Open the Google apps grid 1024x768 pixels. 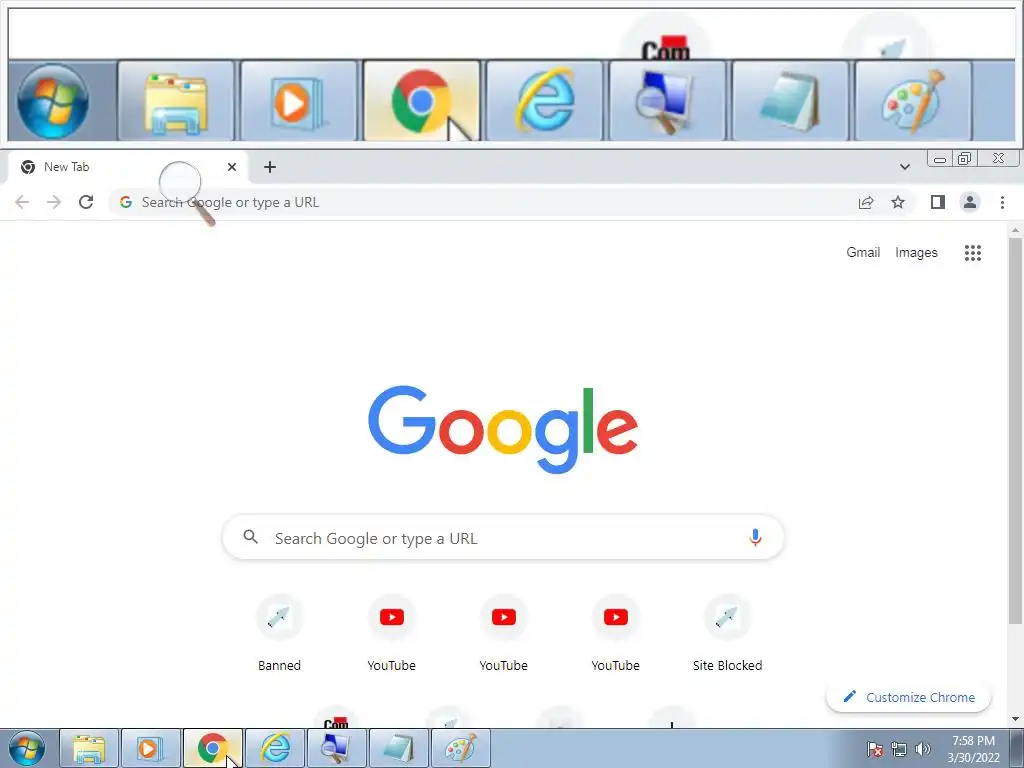pyautogui.click(x=973, y=253)
